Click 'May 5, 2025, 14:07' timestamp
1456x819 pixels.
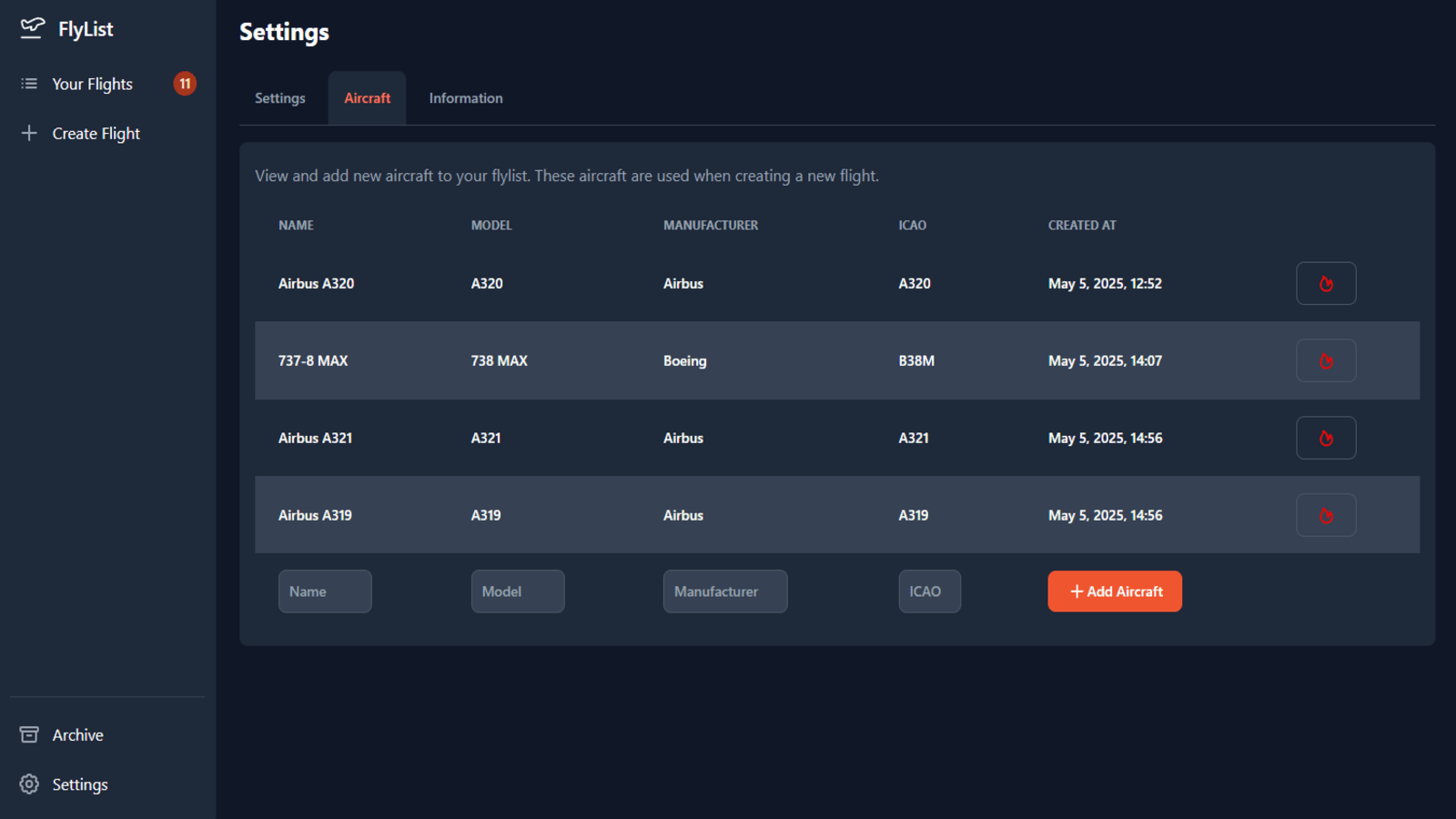1105,361
